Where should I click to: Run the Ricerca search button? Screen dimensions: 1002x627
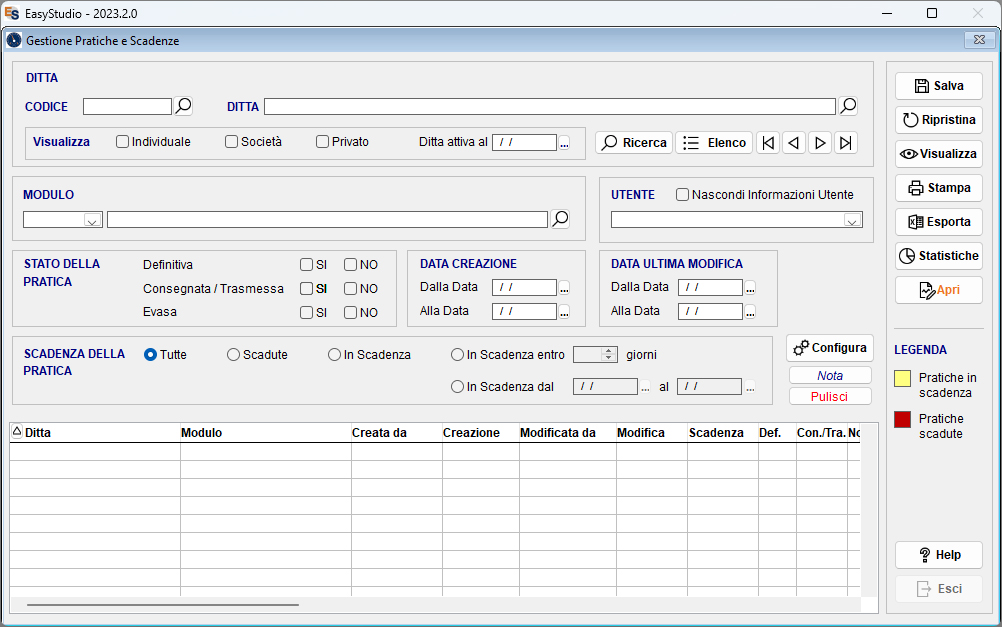coord(635,143)
